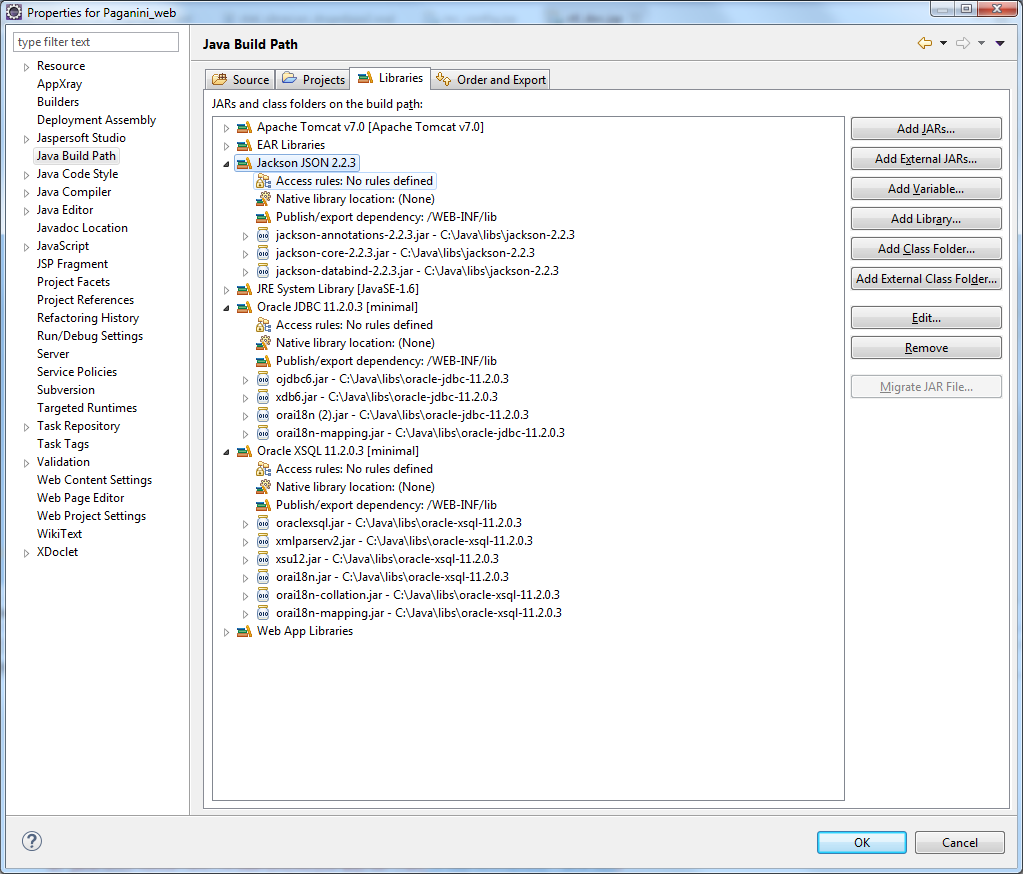
Task: Select Web Project Settings in sidebar
Action: 91,516
